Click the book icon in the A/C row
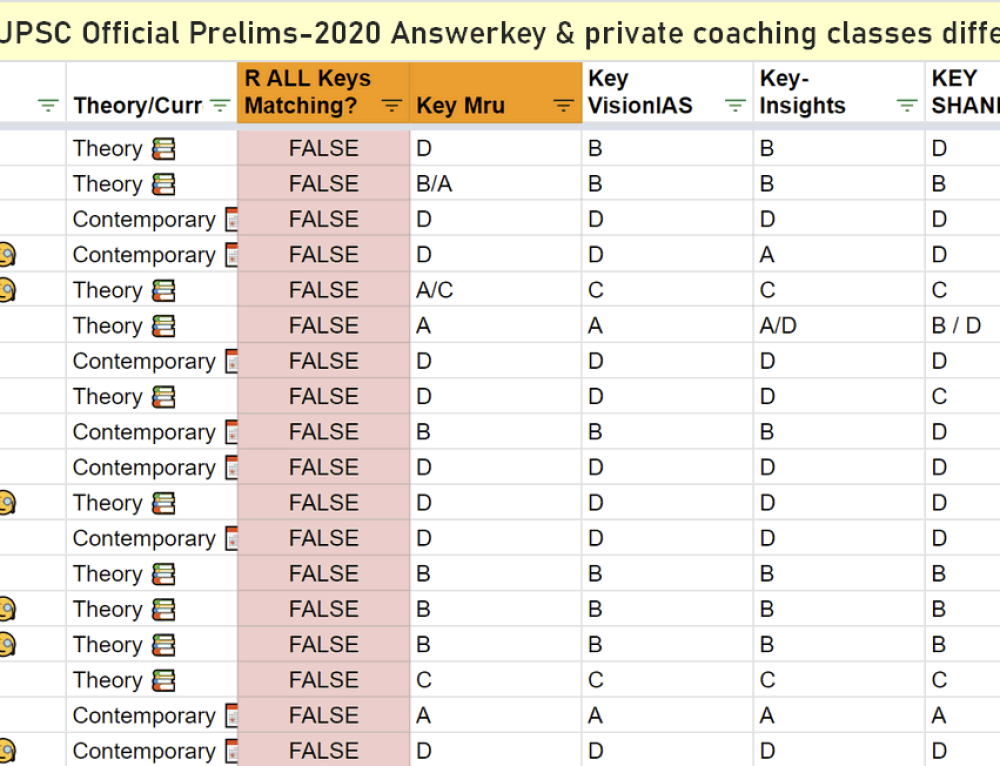Viewport: 1000px width, 766px height. coord(163,291)
